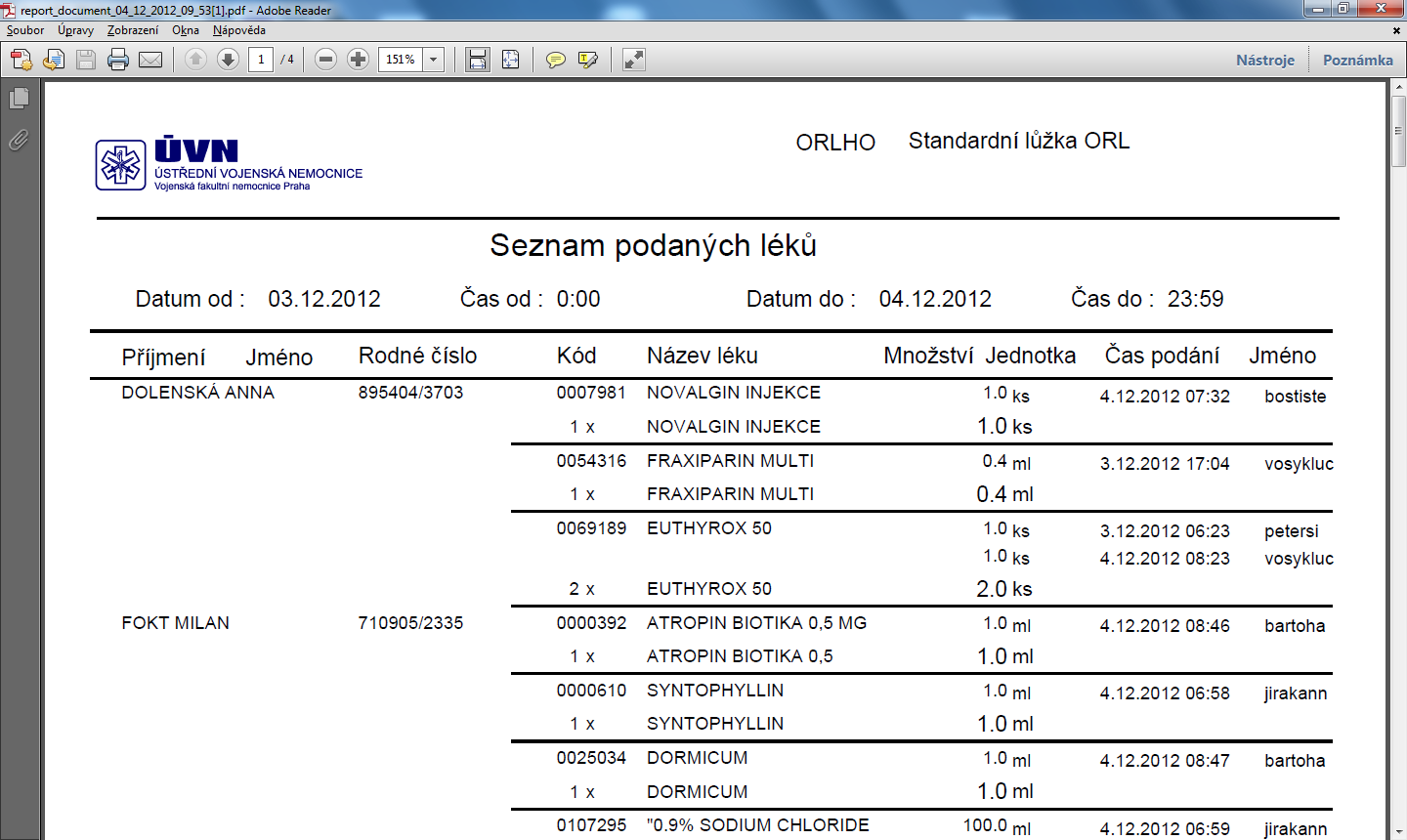Click birth number 710905/2335

tap(410, 623)
